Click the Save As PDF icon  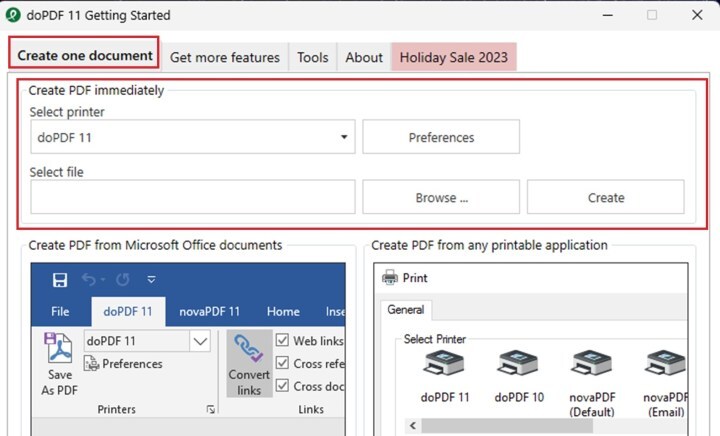point(59,349)
